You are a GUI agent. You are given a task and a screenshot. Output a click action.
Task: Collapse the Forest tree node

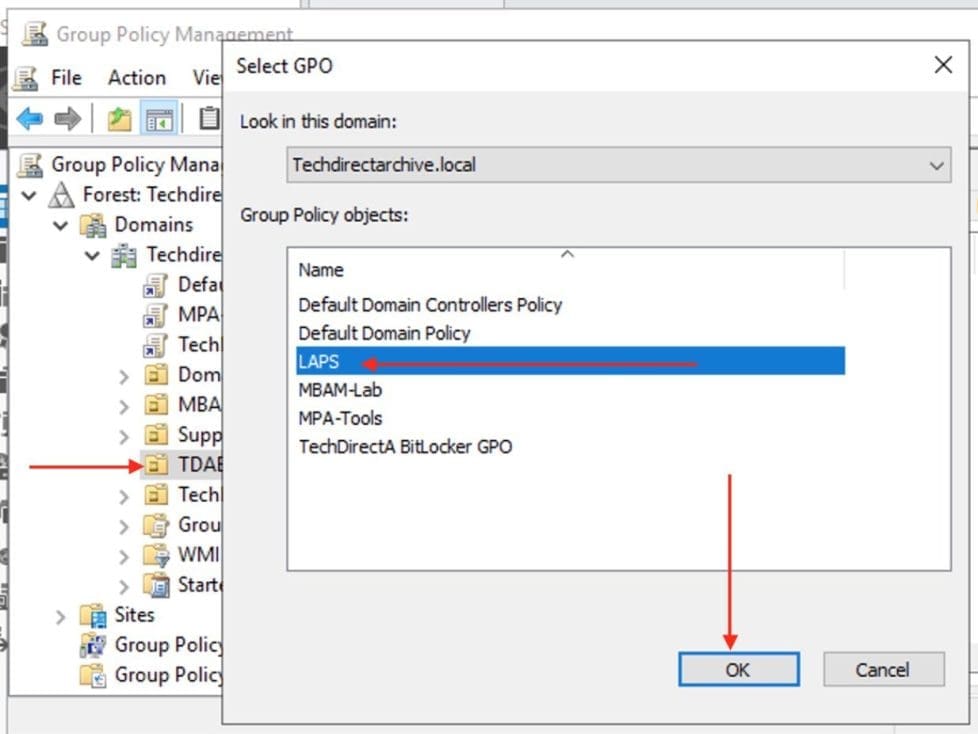pyautogui.click(x=28, y=195)
